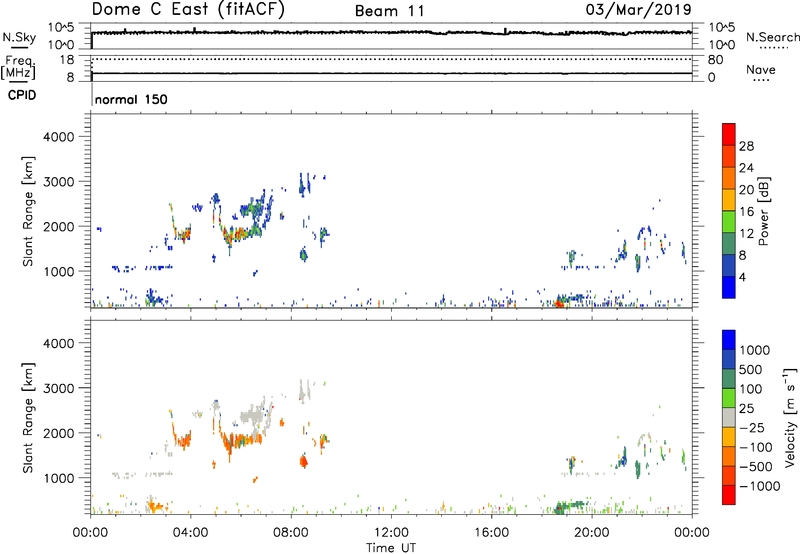This screenshot has width=800, height=554.
Task: Click the 'N.Sky' legend label
Action: (x=19, y=37)
